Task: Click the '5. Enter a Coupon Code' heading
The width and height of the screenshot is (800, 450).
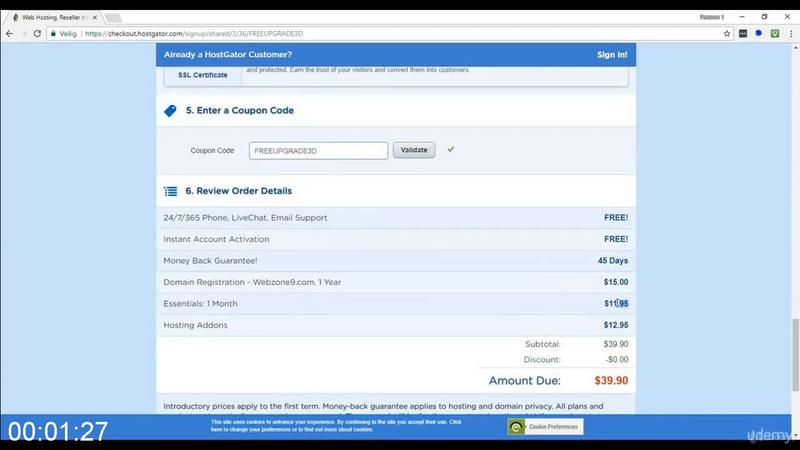Action: click(x=240, y=111)
